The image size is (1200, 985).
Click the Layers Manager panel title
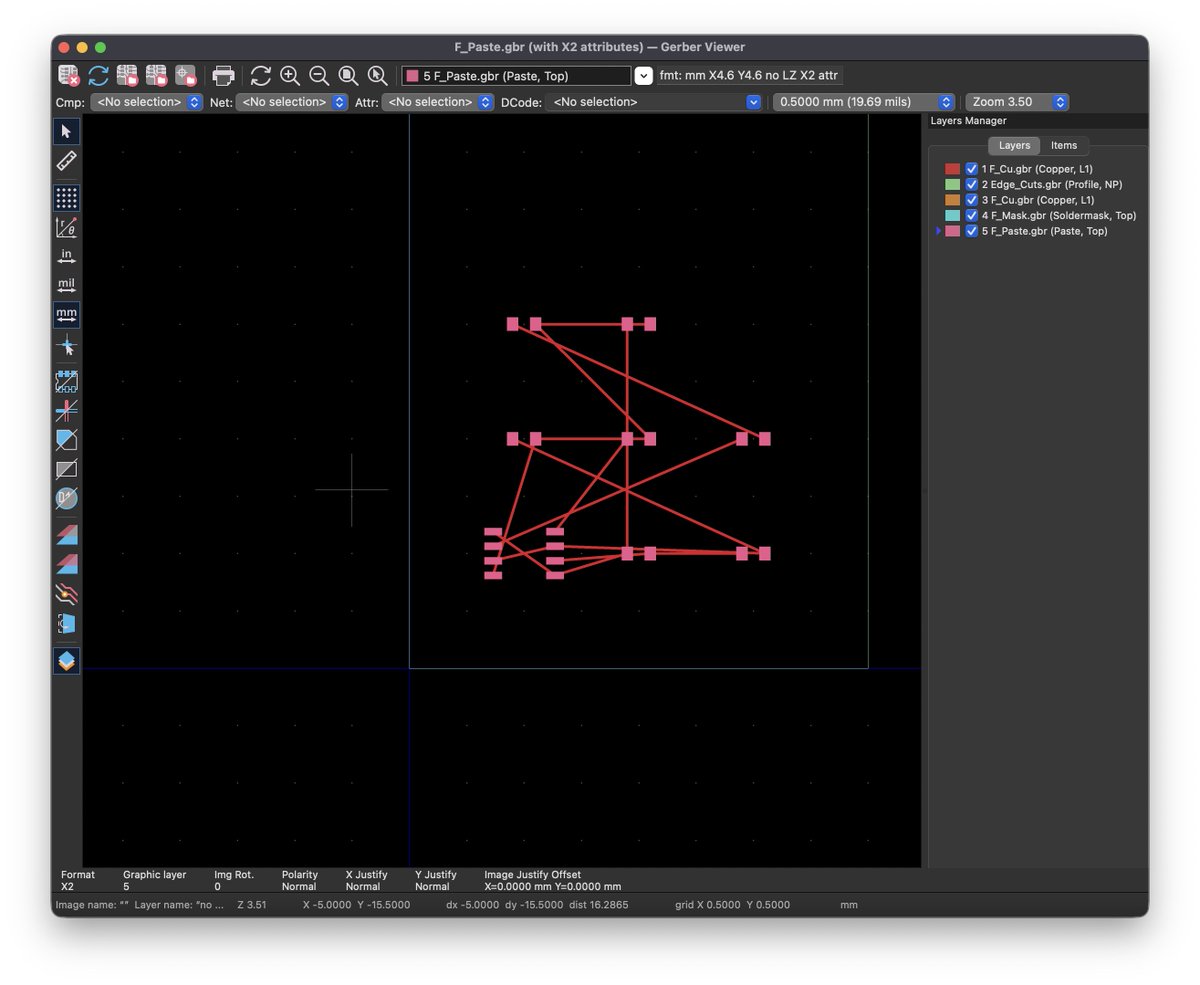pos(968,121)
